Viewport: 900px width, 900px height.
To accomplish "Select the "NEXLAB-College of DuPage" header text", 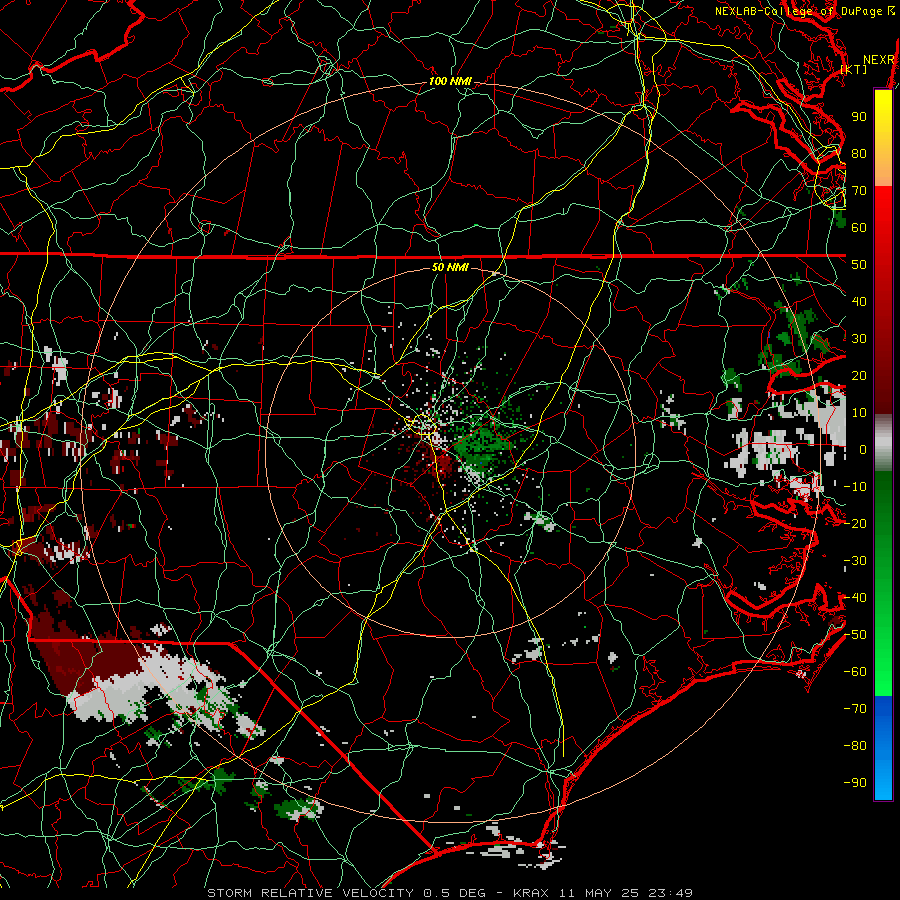I will 798,11.
